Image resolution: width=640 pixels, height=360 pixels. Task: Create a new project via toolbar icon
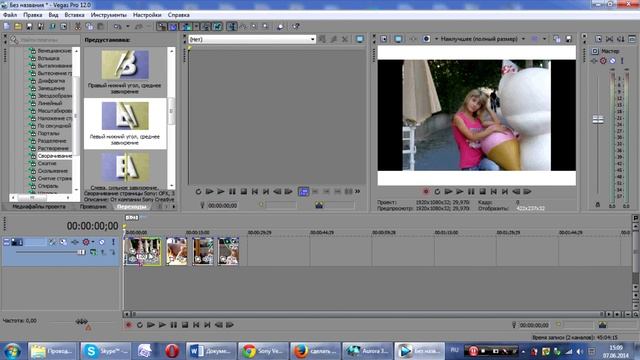(x=7, y=27)
